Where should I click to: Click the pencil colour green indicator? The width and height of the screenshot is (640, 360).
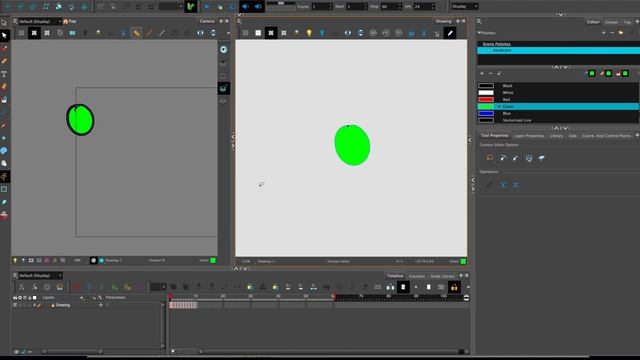(609, 73)
